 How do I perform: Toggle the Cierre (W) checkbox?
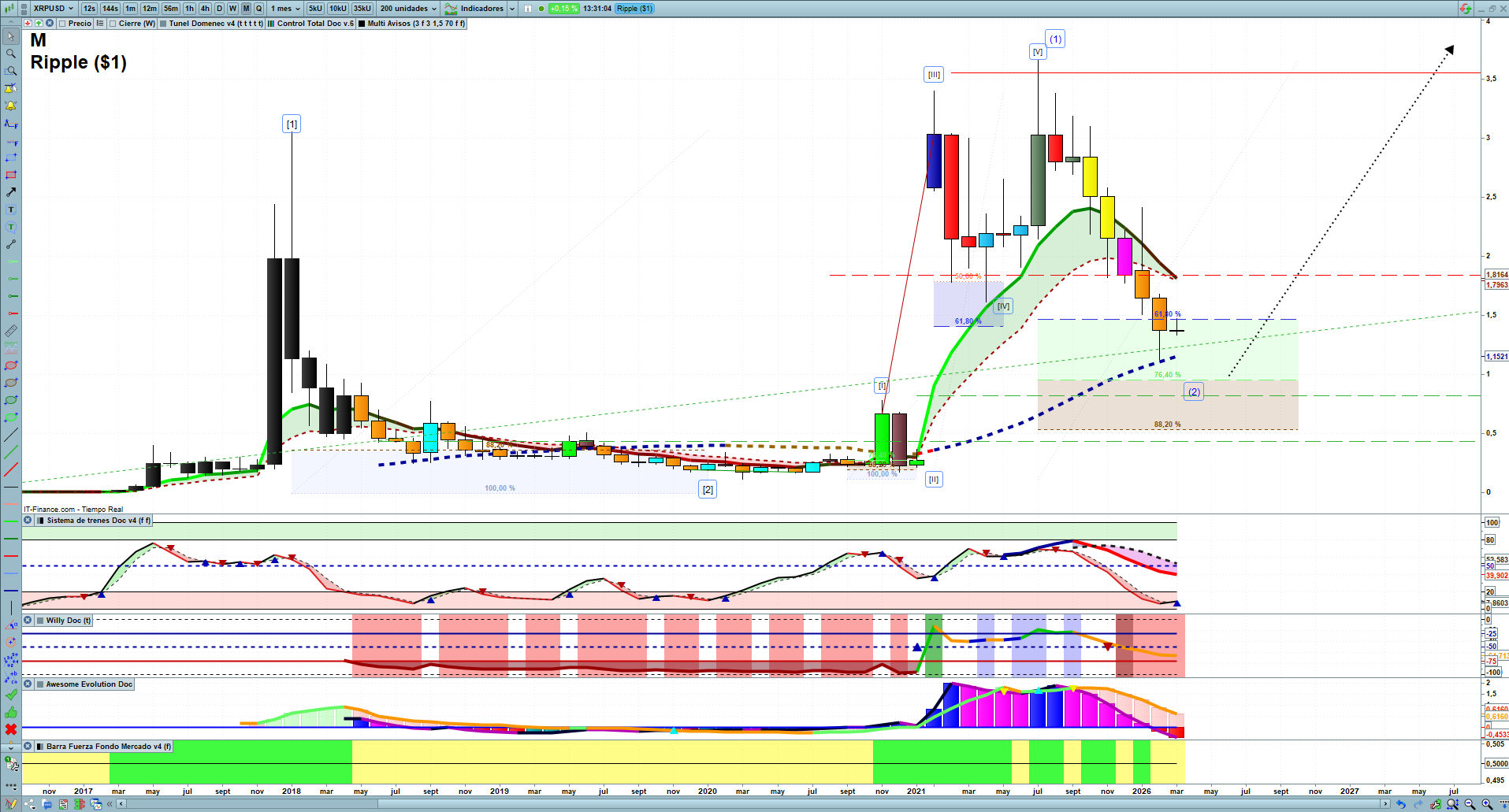113,24
